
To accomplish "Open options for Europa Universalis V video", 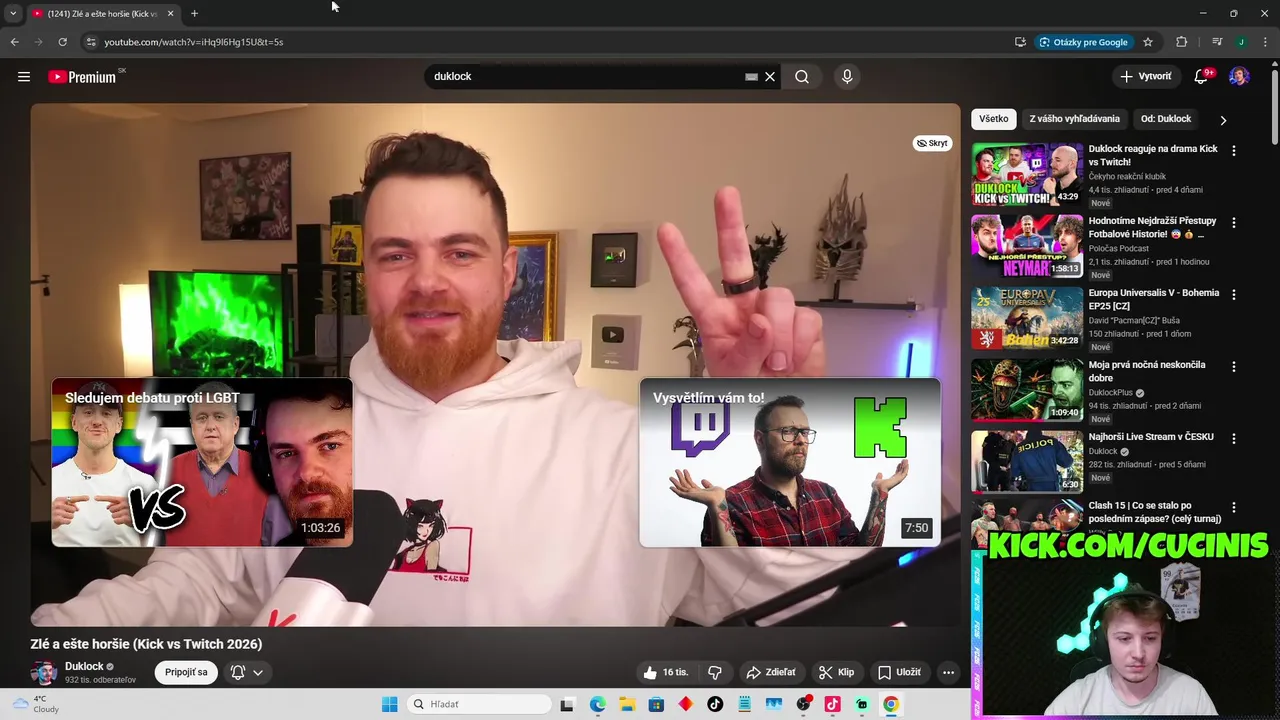I will [1233, 295].
